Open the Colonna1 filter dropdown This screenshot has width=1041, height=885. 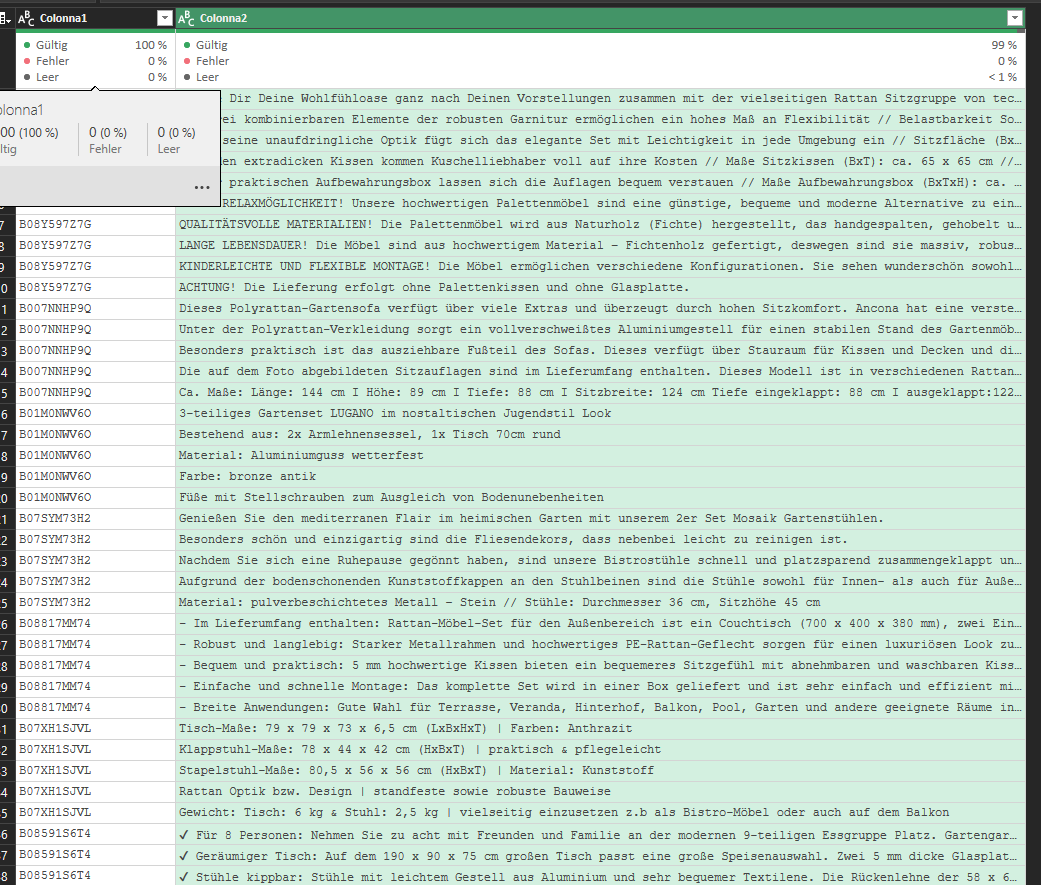click(165, 19)
